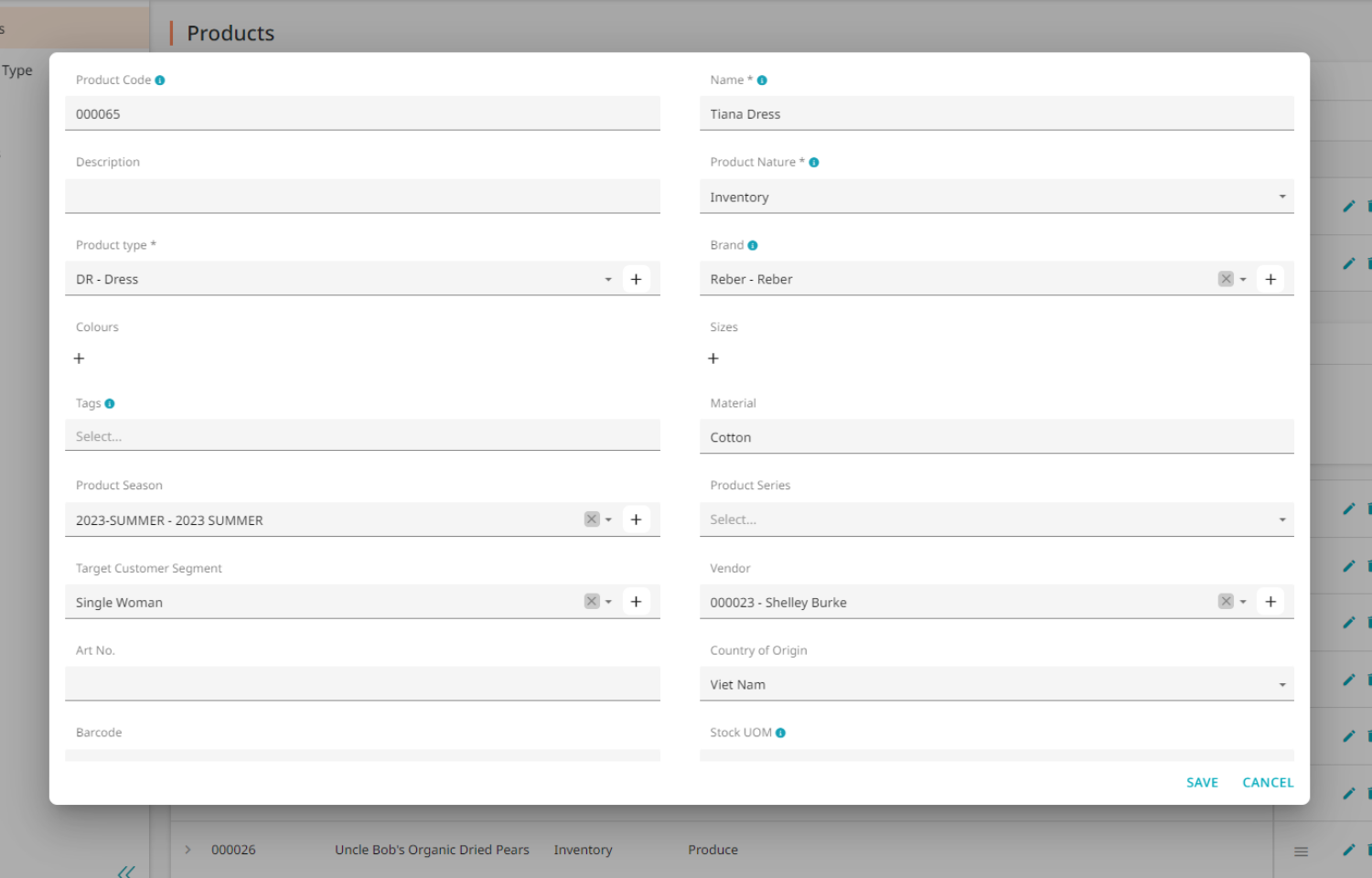Focus the Description input field
The width and height of the screenshot is (1372, 878).
(362, 197)
